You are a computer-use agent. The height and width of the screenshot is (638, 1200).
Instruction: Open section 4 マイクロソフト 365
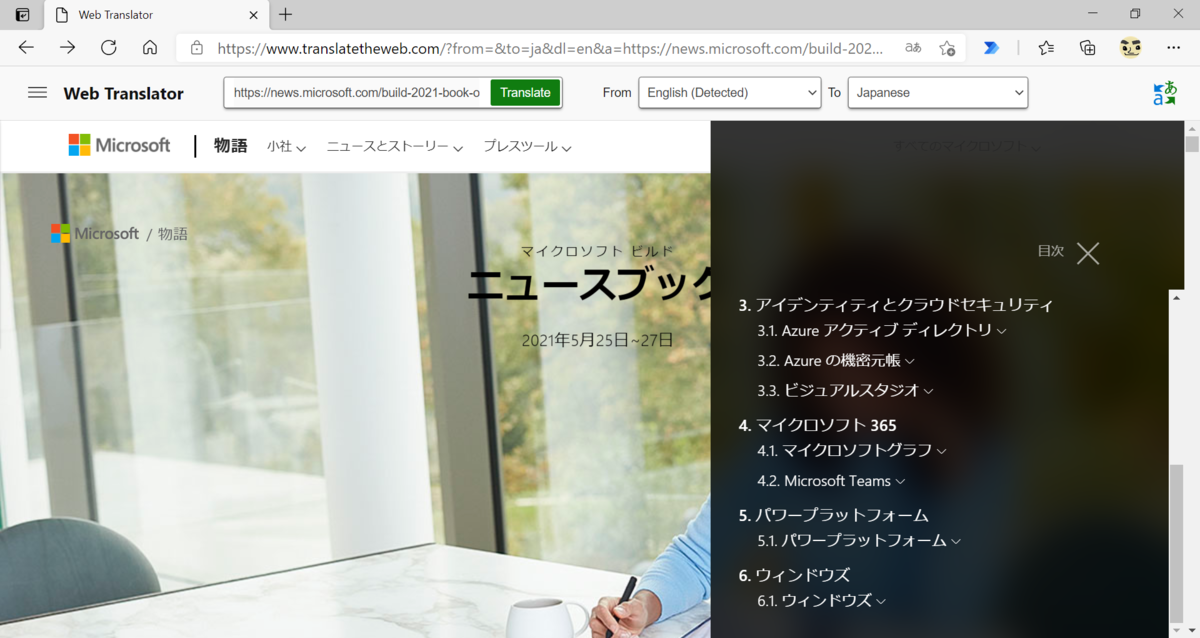tap(817, 425)
